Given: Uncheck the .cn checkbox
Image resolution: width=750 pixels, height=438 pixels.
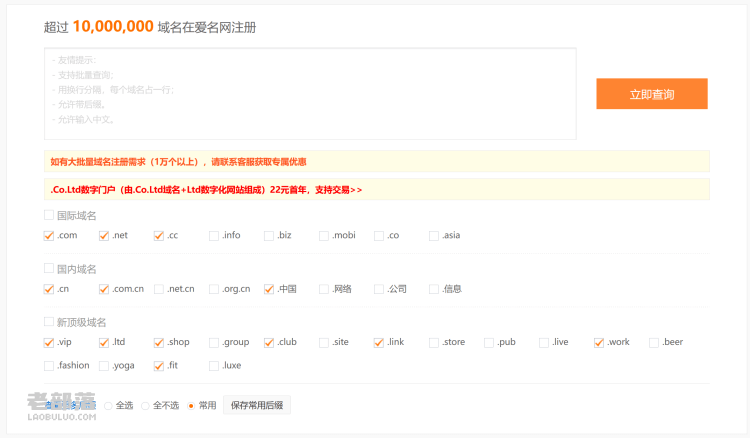Looking at the screenshot, I should tap(49, 289).
